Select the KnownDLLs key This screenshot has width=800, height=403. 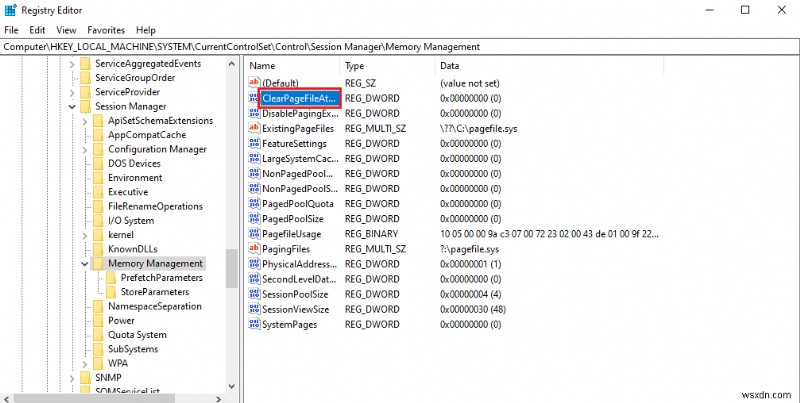(x=133, y=249)
